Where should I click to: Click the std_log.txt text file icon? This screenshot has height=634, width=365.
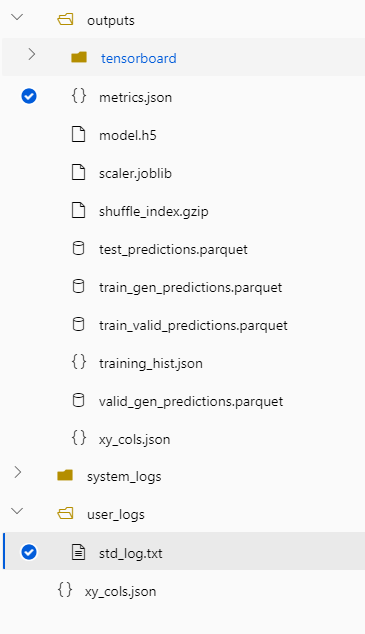78,552
